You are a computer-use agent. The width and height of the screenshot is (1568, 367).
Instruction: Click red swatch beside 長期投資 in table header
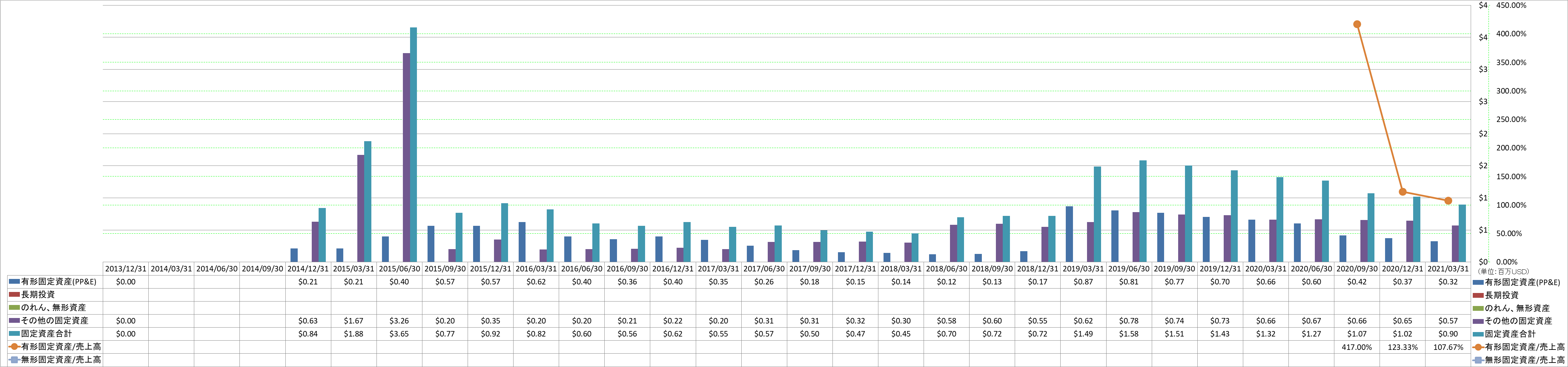click(x=14, y=295)
